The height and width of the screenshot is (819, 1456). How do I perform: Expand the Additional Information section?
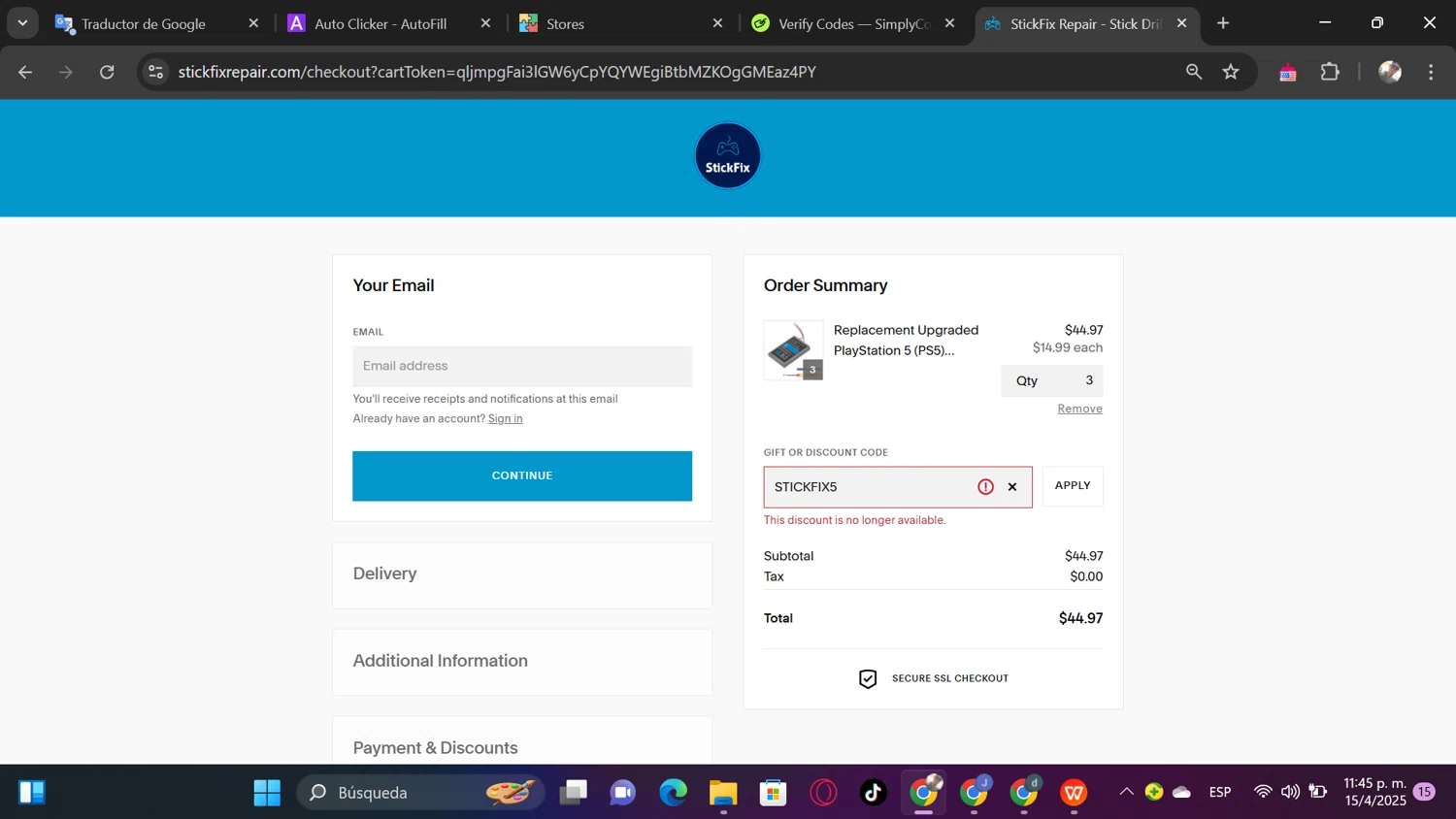[x=522, y=662]
